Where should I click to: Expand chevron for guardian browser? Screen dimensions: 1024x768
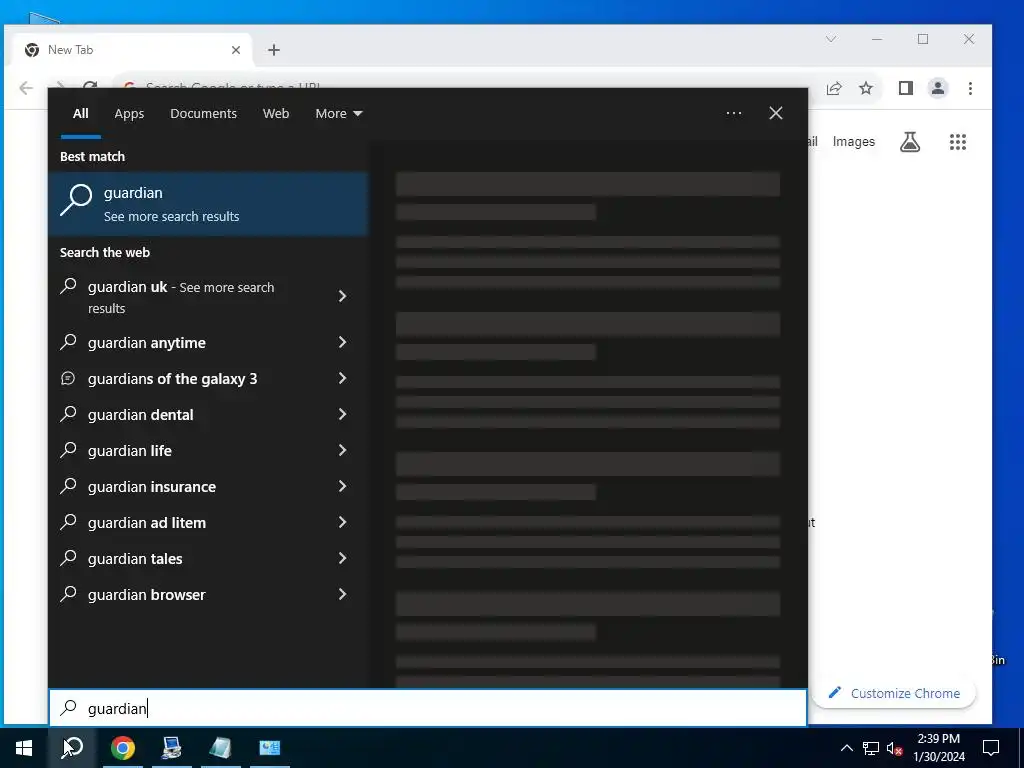[342, 594]
